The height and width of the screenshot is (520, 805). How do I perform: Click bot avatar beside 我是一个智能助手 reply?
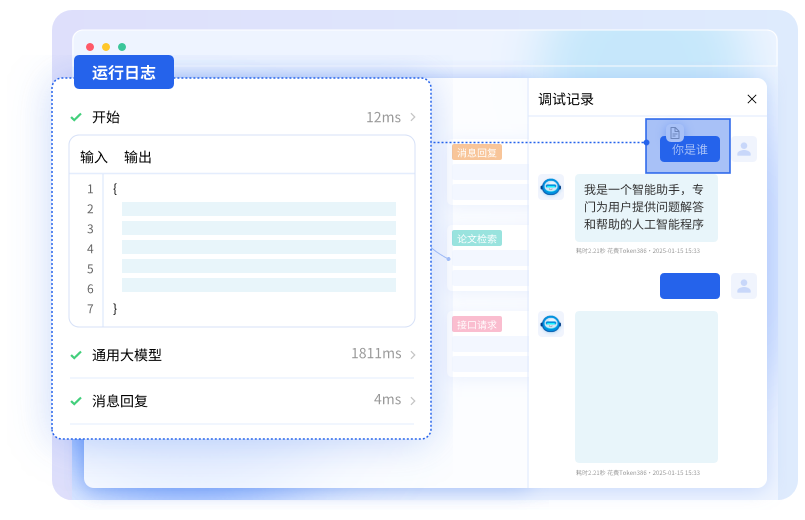point(551,187)
